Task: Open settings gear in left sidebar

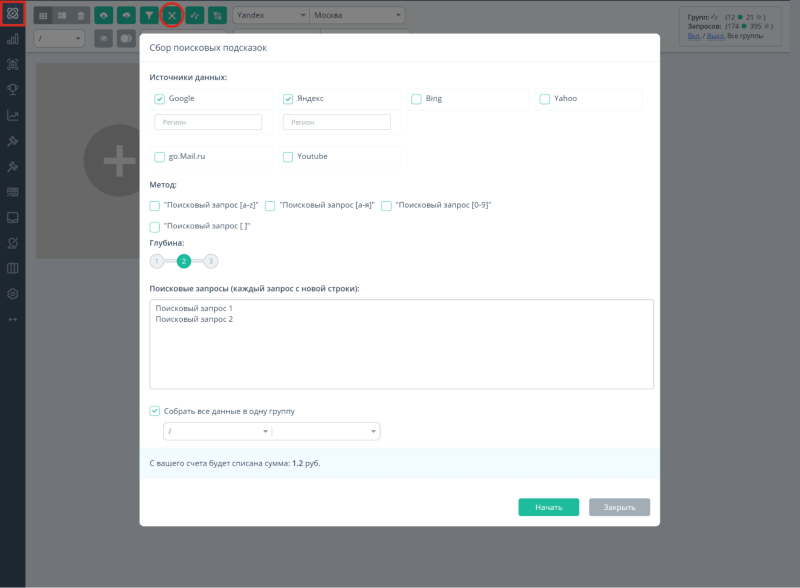Action: [x=13, y=294]
